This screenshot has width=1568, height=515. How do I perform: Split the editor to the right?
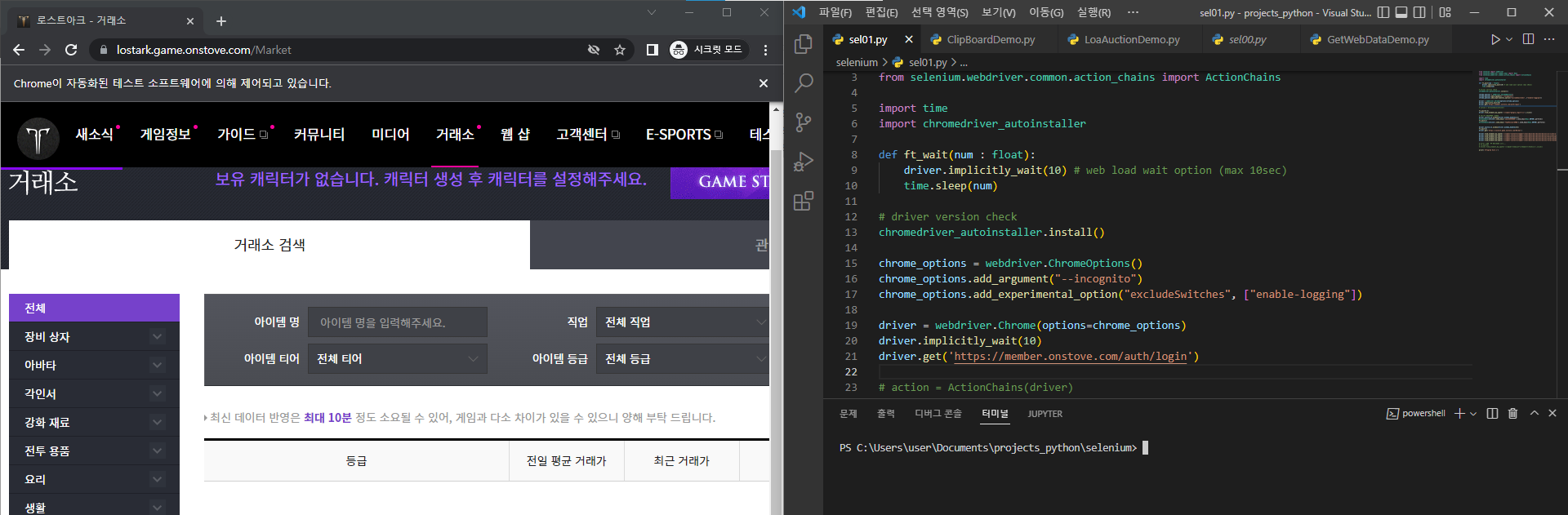pyautogui.click(x=1529, y=39)
